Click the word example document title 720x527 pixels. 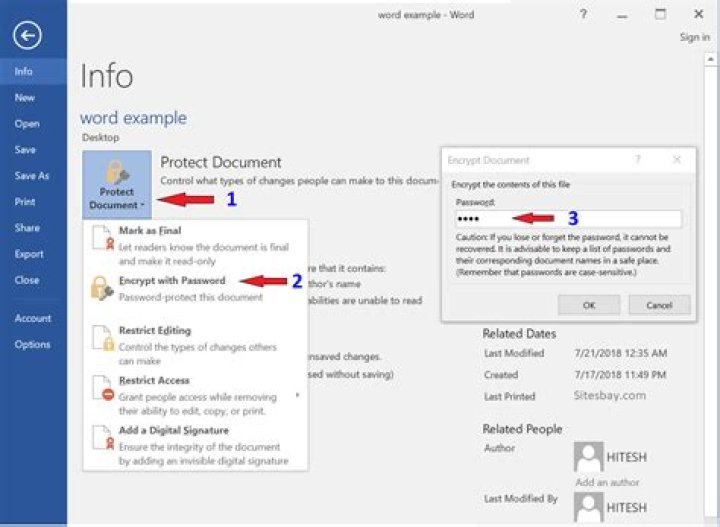pyautogui.click(x=133, y=118)
